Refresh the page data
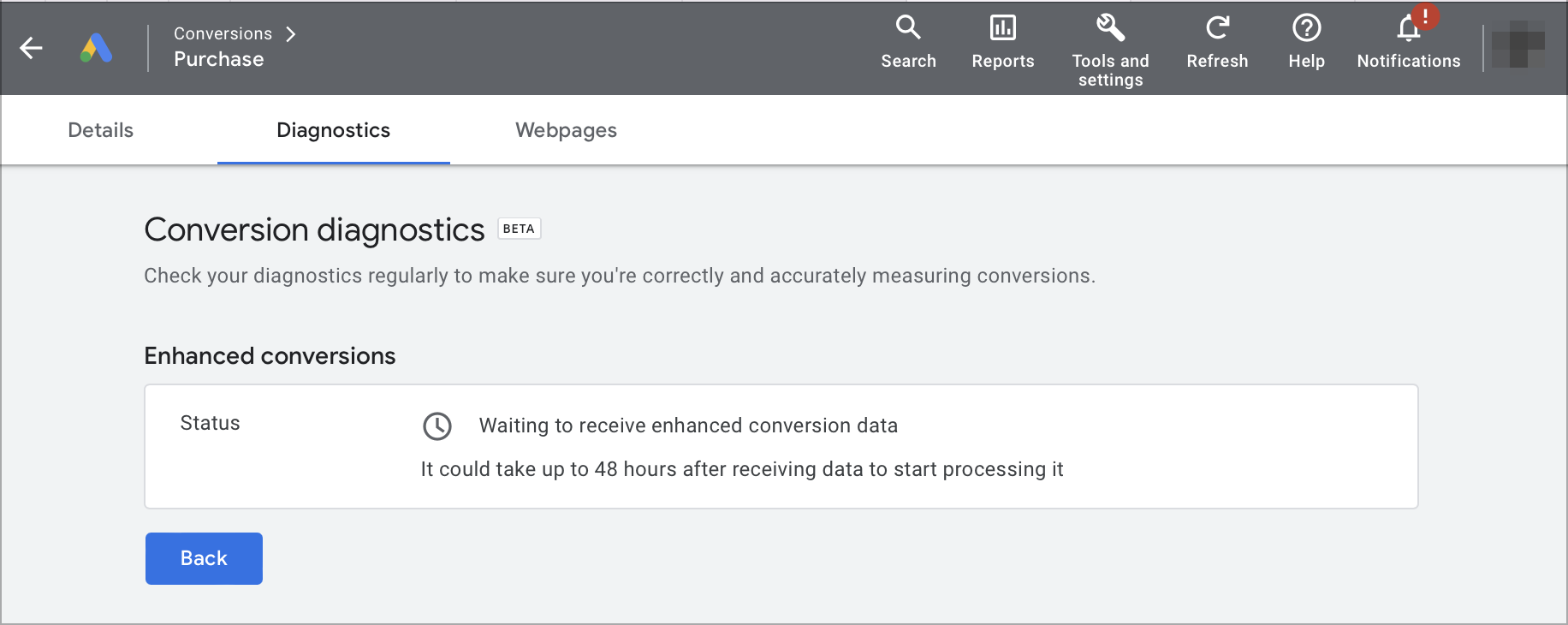Image resolution: width=1568 pixels, height=625 pixels. [1217, 42]
